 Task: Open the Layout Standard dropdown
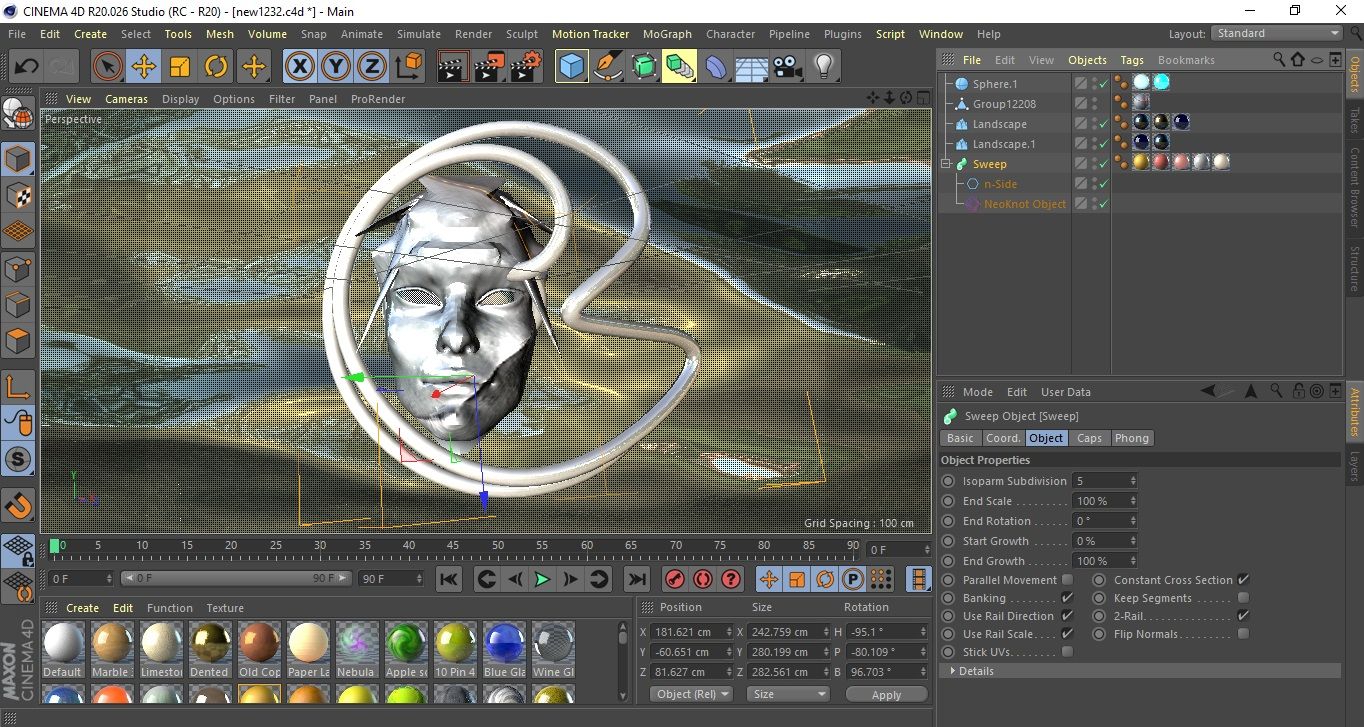(x=1277, y=33)
